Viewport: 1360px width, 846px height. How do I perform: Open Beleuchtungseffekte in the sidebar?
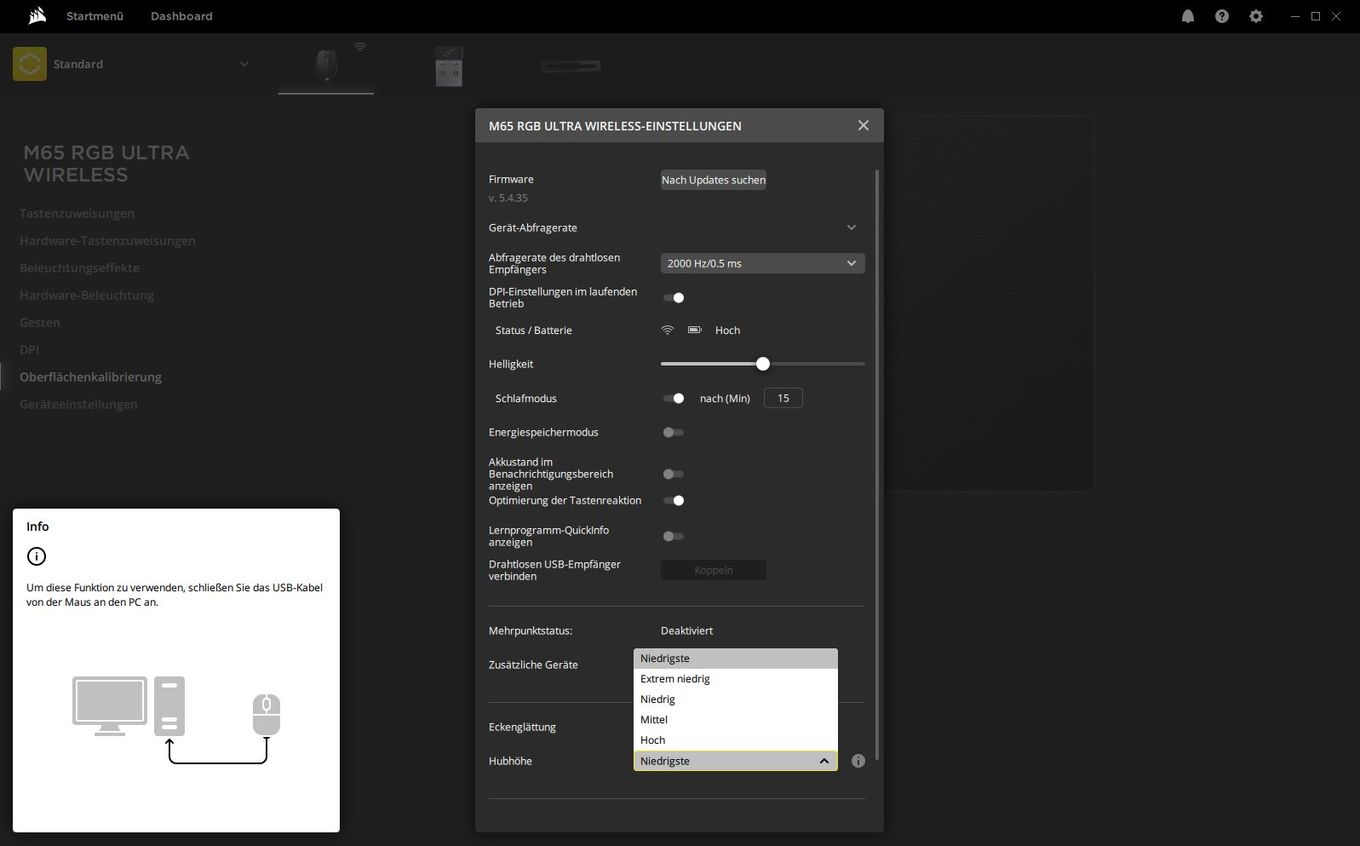80,268
